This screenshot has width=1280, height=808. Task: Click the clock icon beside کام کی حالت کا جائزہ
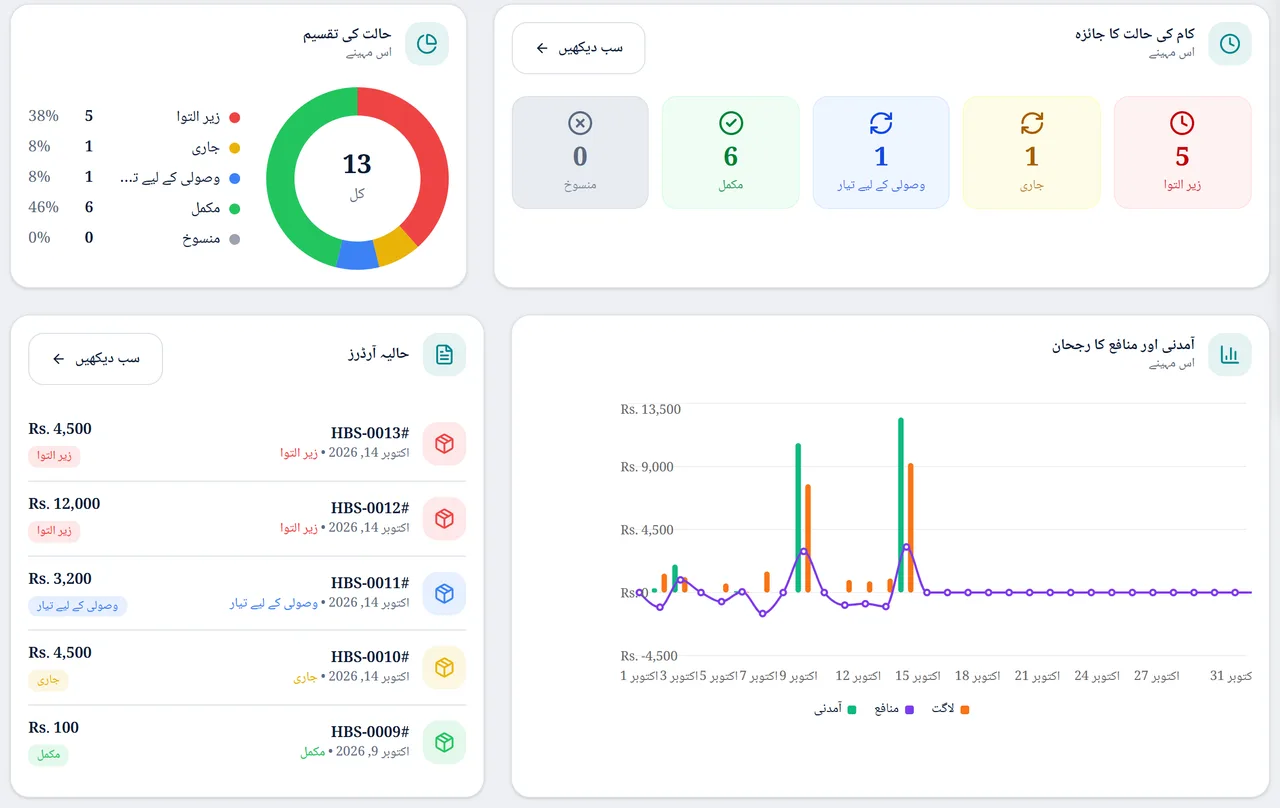1230,44
